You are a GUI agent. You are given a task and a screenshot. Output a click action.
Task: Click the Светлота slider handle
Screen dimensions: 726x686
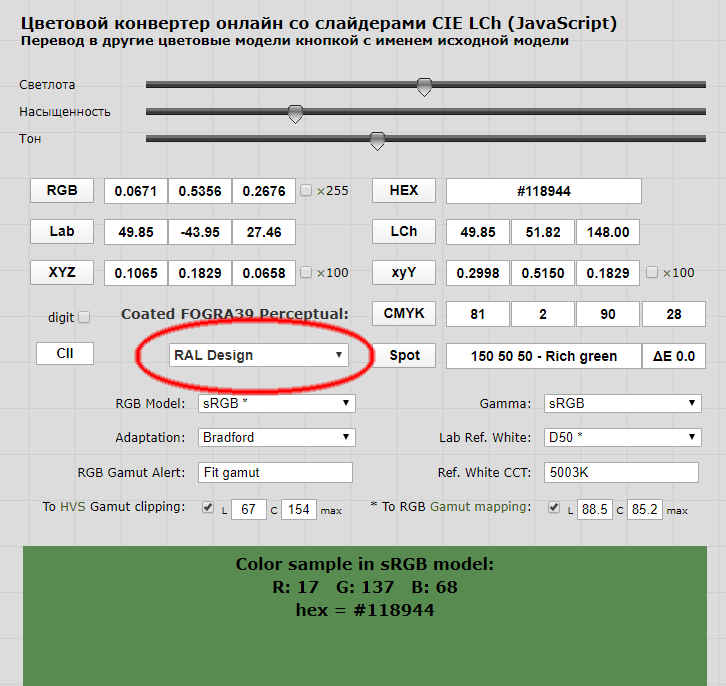tap(424, 87)
